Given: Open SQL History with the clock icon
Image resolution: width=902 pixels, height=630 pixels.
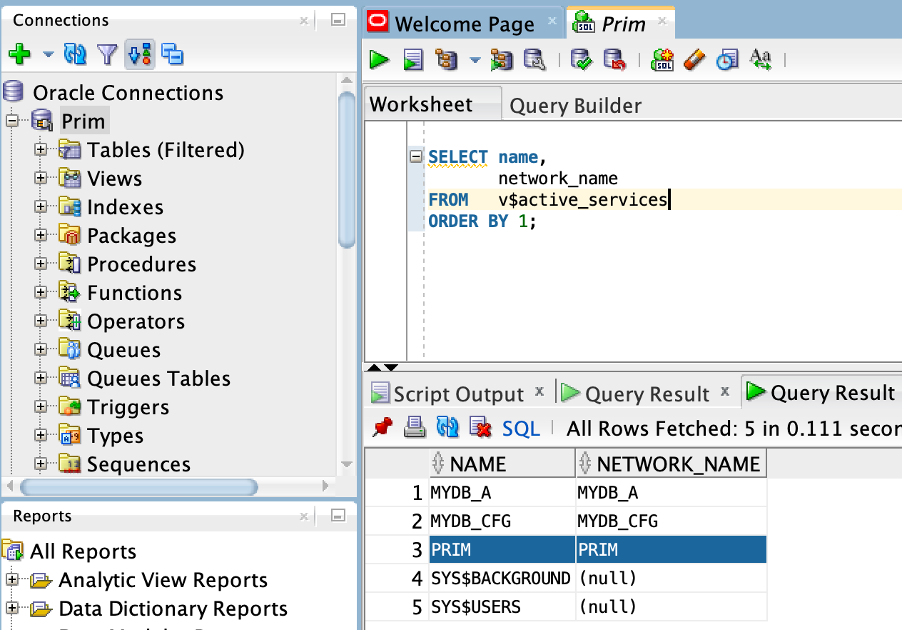Looking at the screenshot, I should (727, 60).
